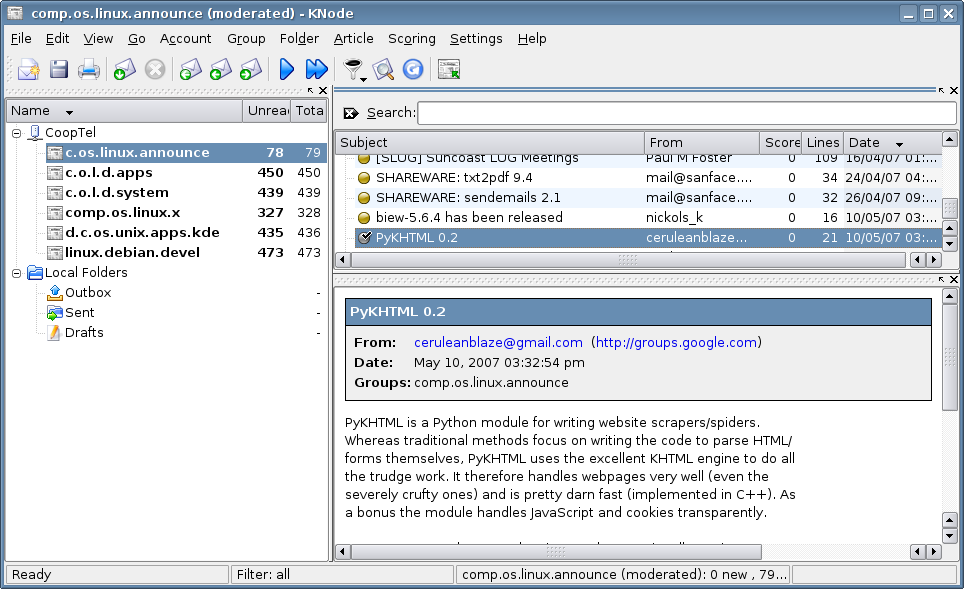Click the Cancel (grey X) toolbar icon

(x=154, y=69)
